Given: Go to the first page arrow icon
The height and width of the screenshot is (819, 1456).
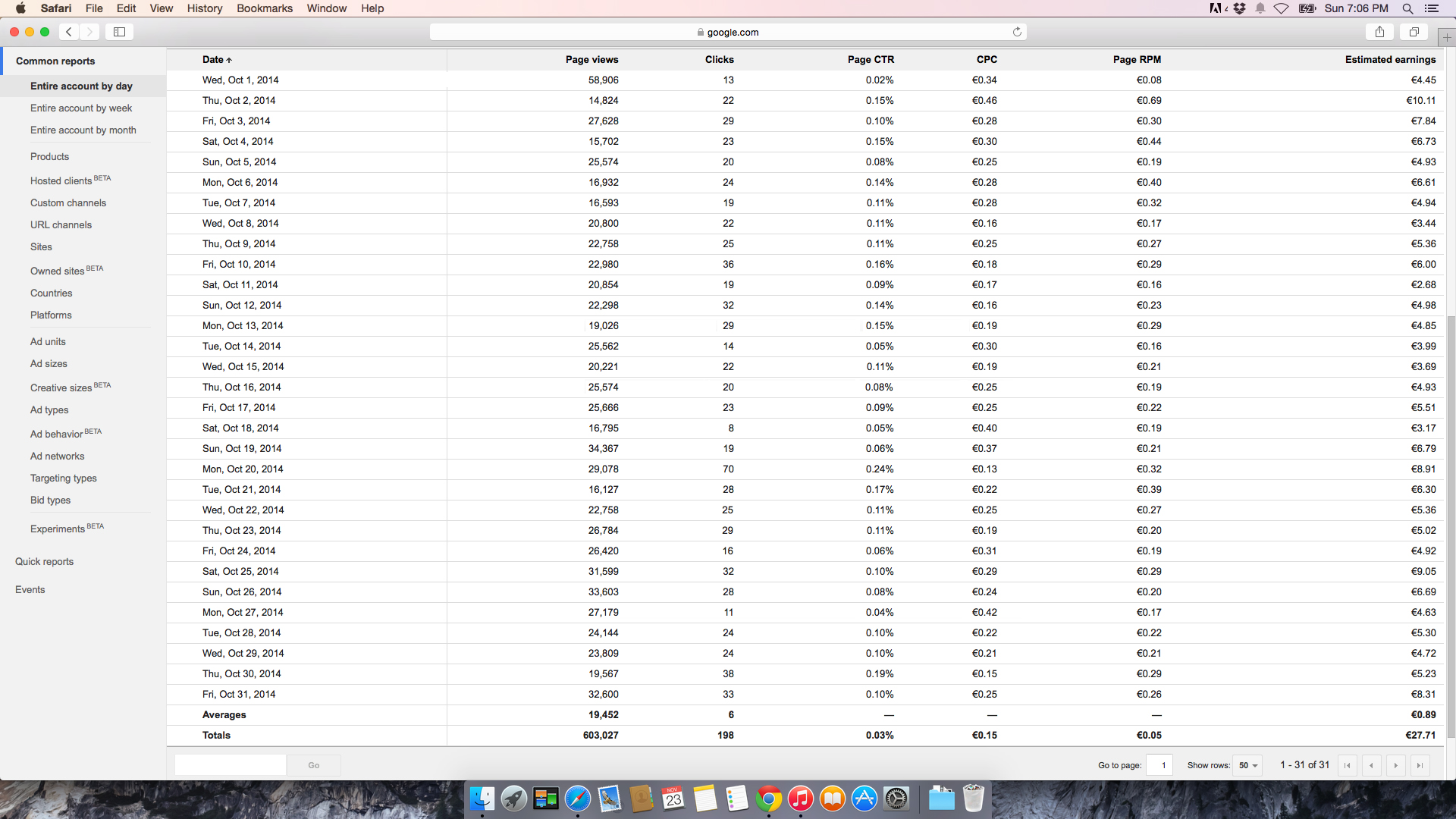Looking at the screenshot, I should [1348, 765].
